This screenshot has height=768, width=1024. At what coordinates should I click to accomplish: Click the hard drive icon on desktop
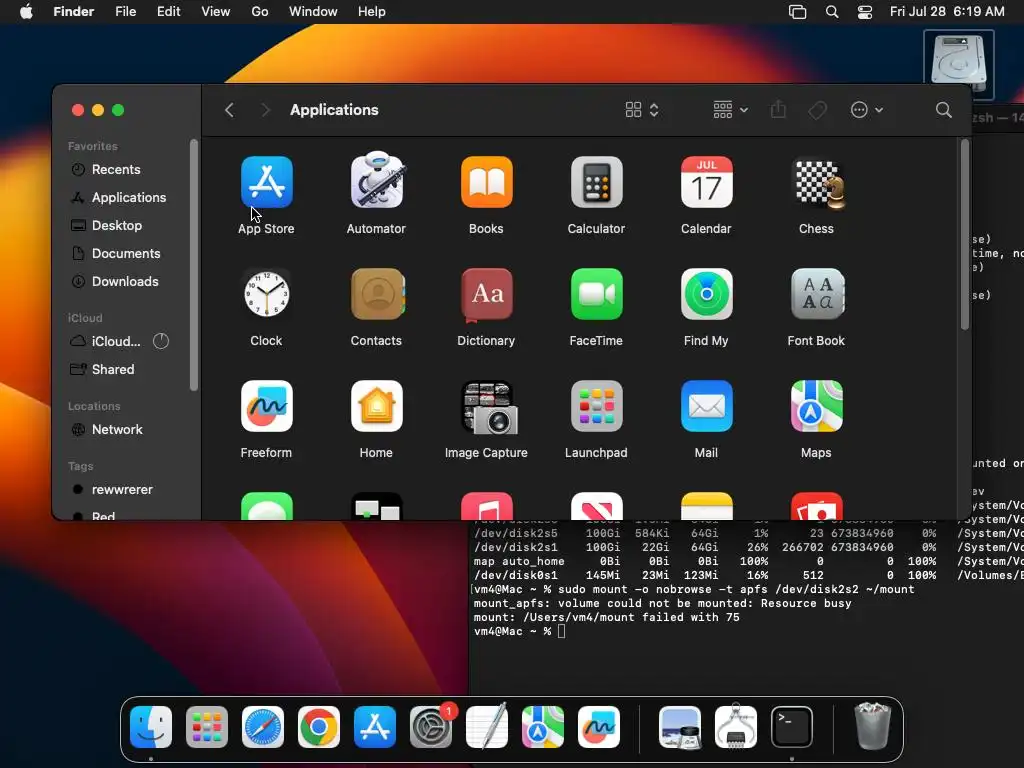(959, 64)
